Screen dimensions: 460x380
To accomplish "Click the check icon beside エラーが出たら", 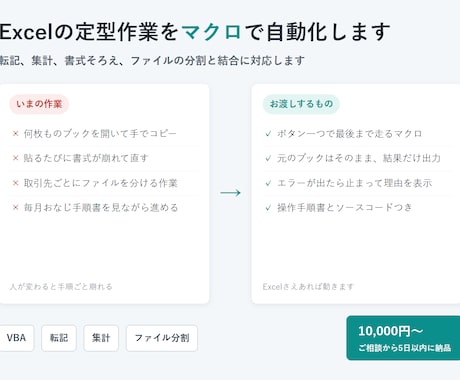I will (268, 183).
